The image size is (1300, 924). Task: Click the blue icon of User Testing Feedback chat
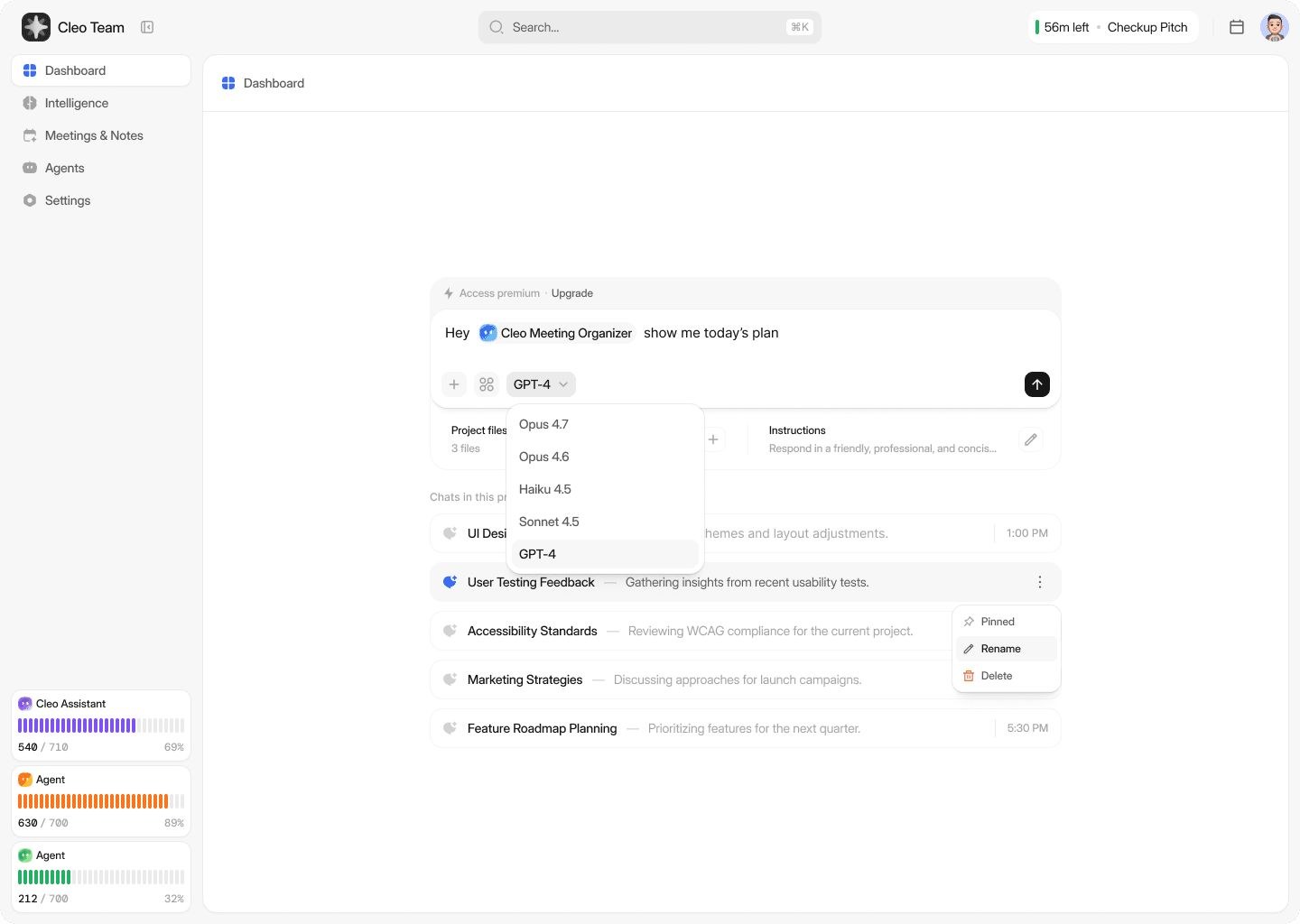[450, 582]
